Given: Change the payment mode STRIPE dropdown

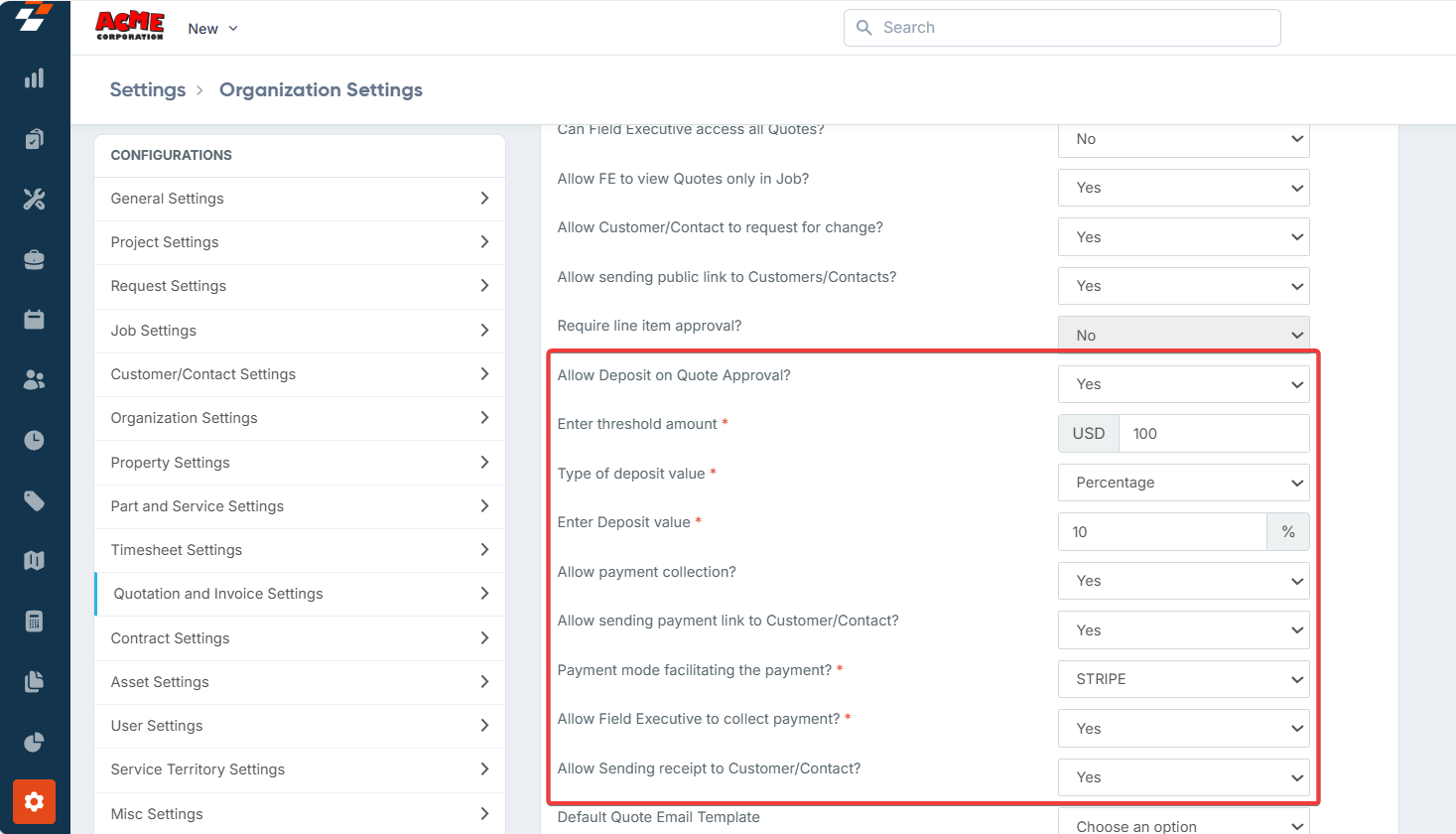Looking at the screenshot, I should coord(1183,679).
